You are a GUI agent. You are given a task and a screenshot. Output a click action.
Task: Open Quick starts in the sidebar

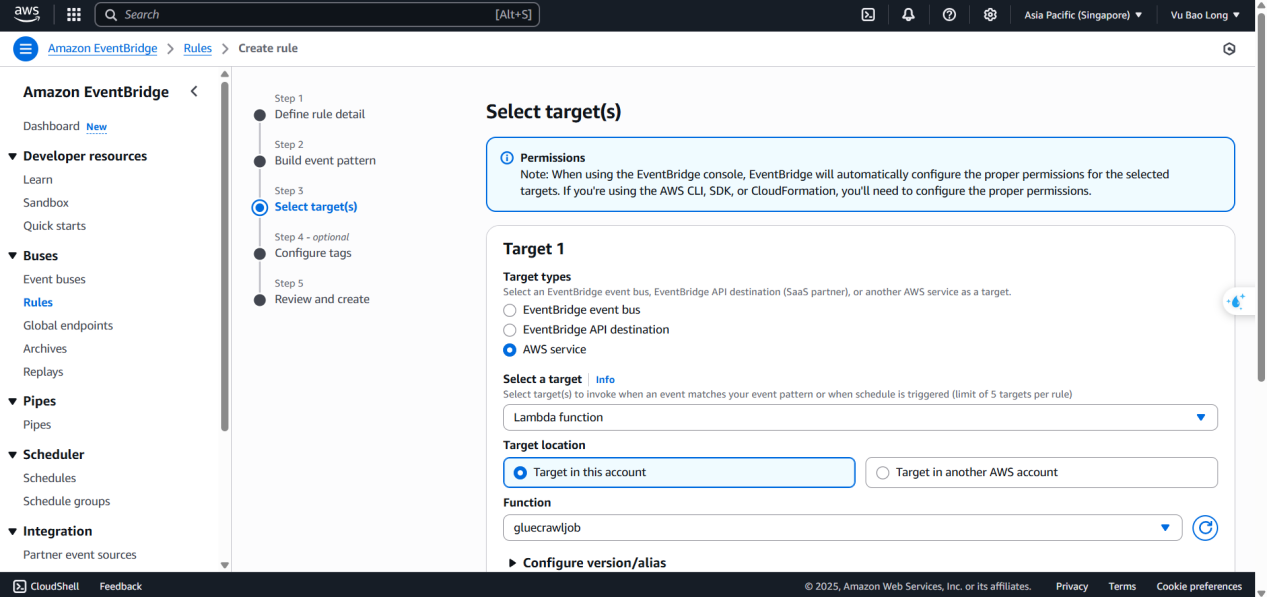coord(55,226)
